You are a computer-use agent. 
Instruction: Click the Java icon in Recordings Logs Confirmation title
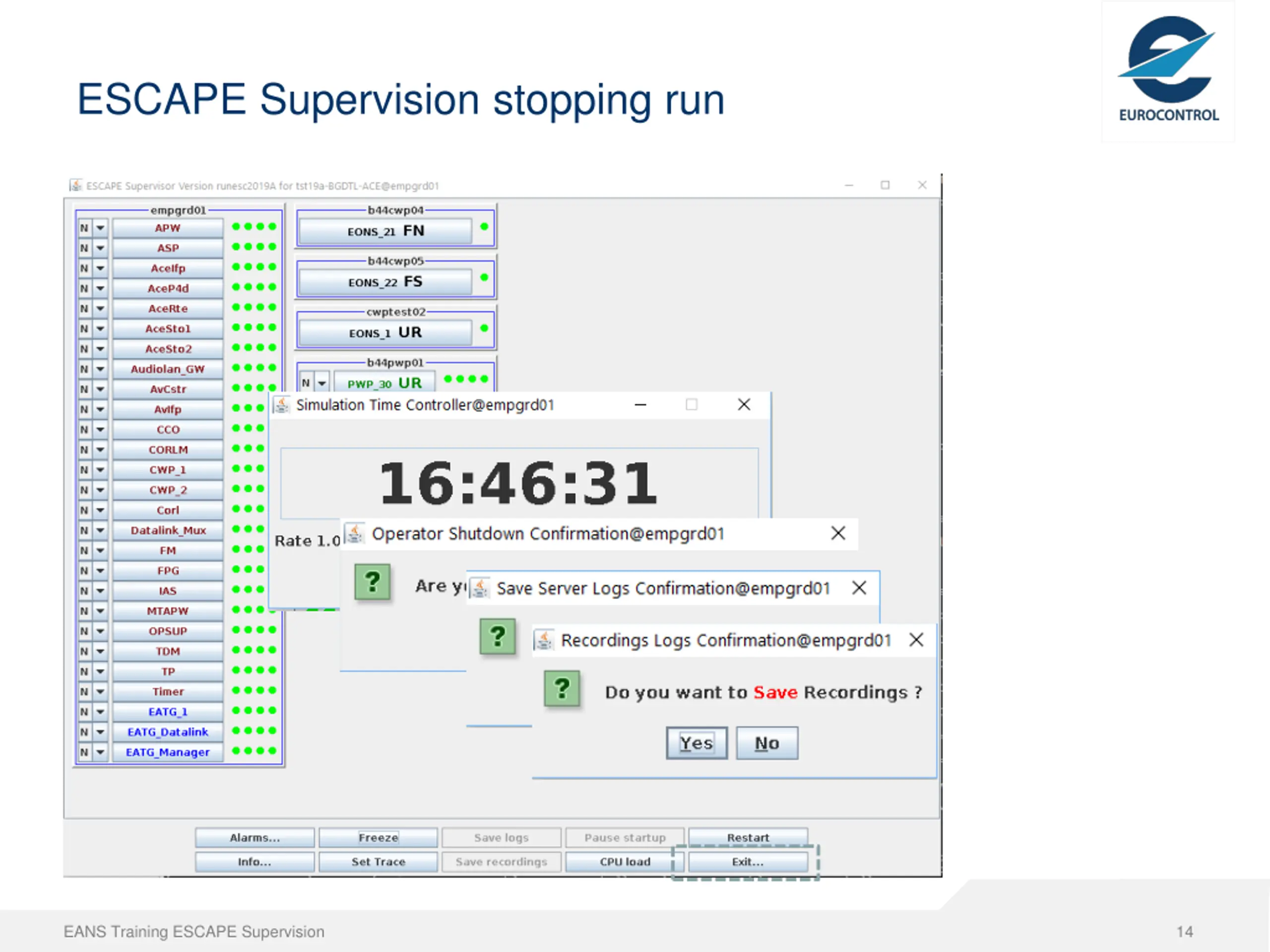(544, 640)
